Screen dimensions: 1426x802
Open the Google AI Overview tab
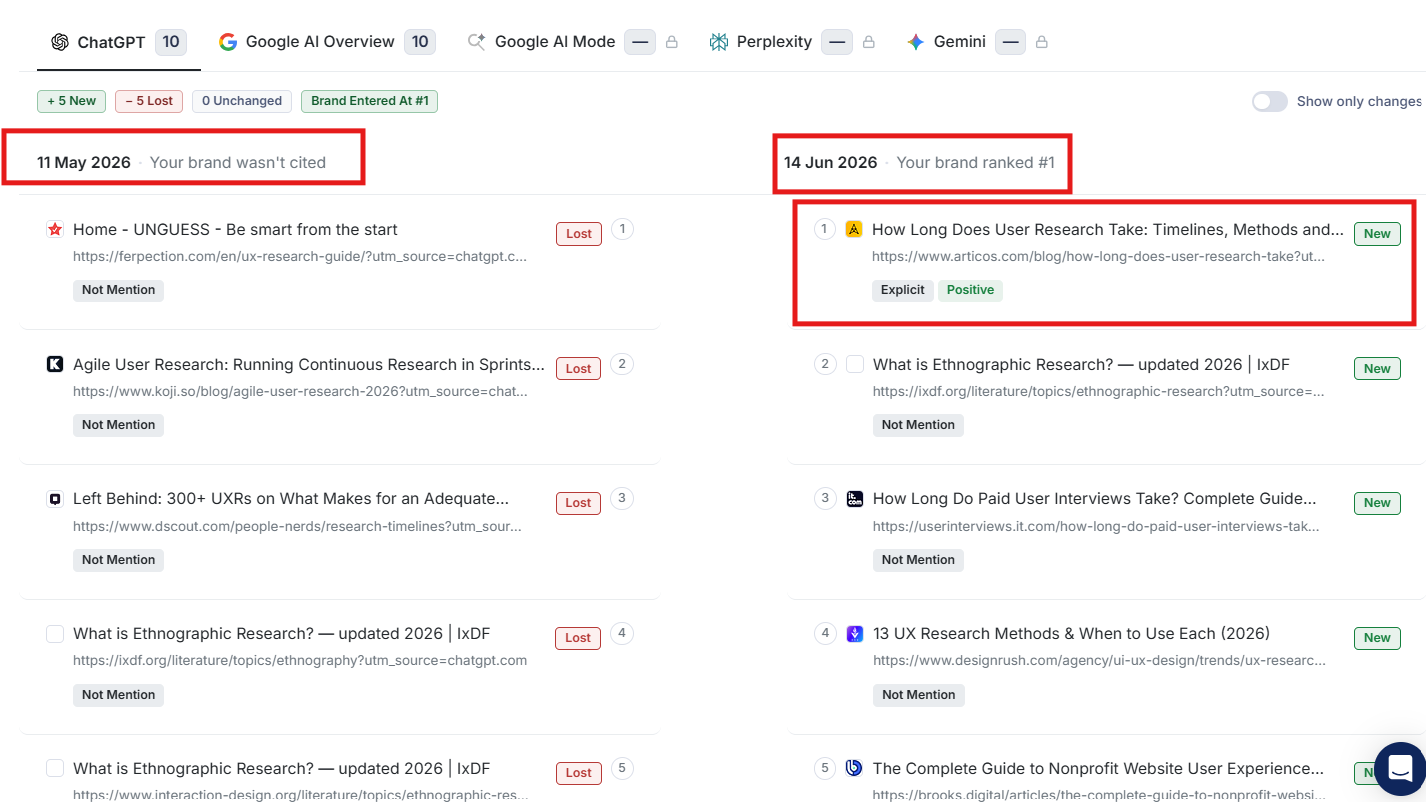(327, 42)
